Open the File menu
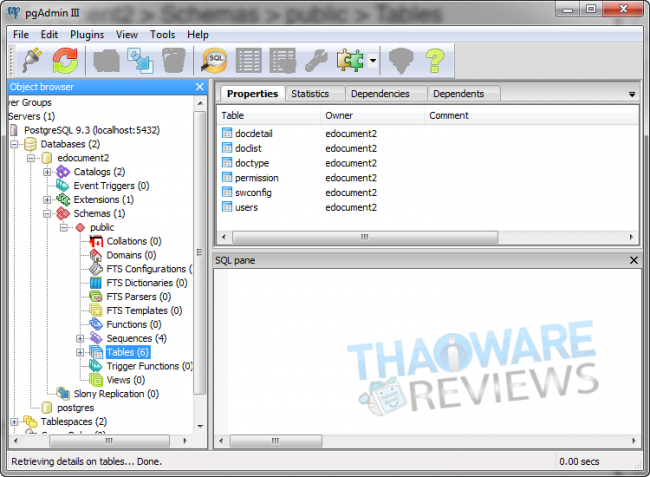Image resolution: width=650 pixels, height=477 pixels. pos(21,35)
